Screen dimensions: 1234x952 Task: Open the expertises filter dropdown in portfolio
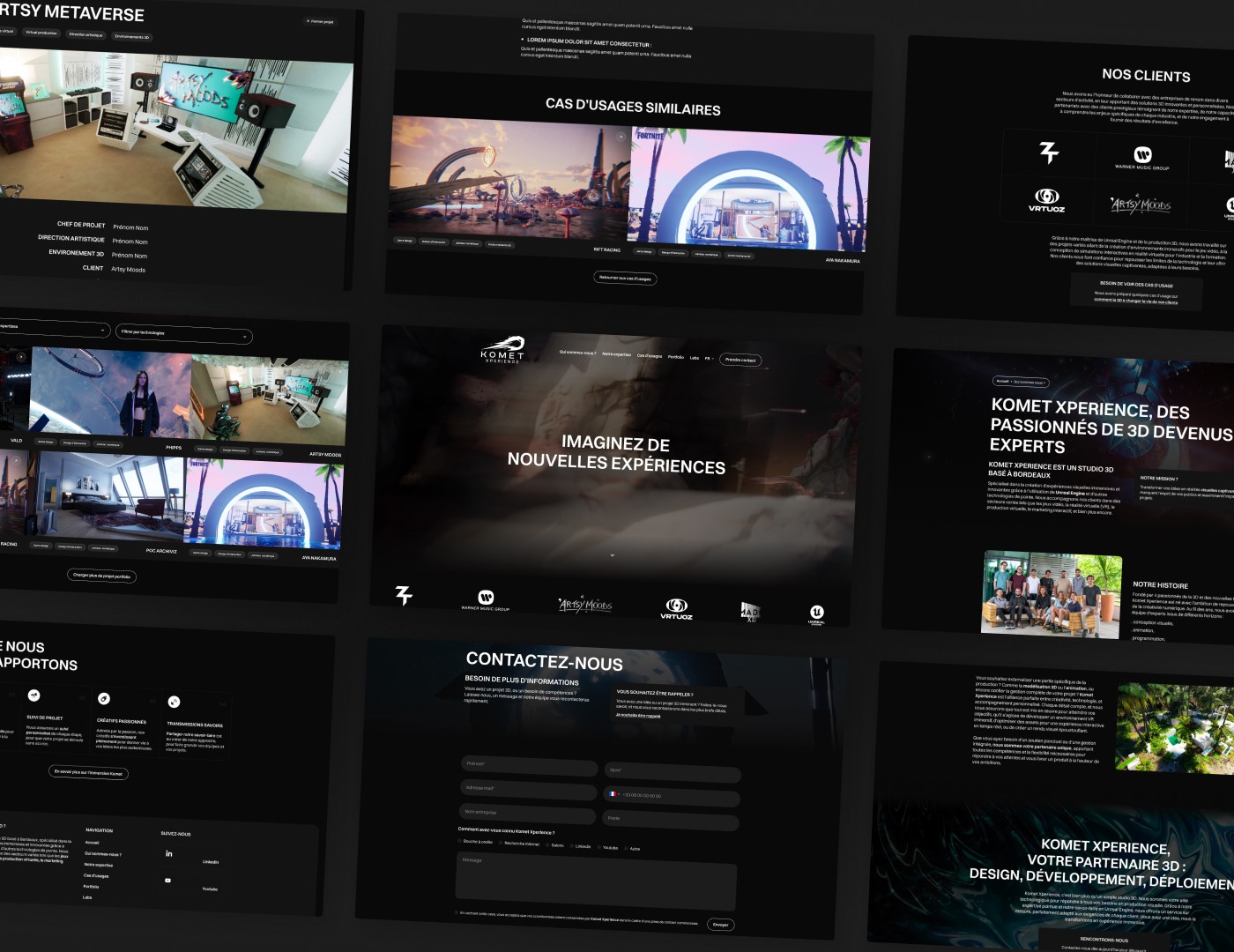(53, 328)
